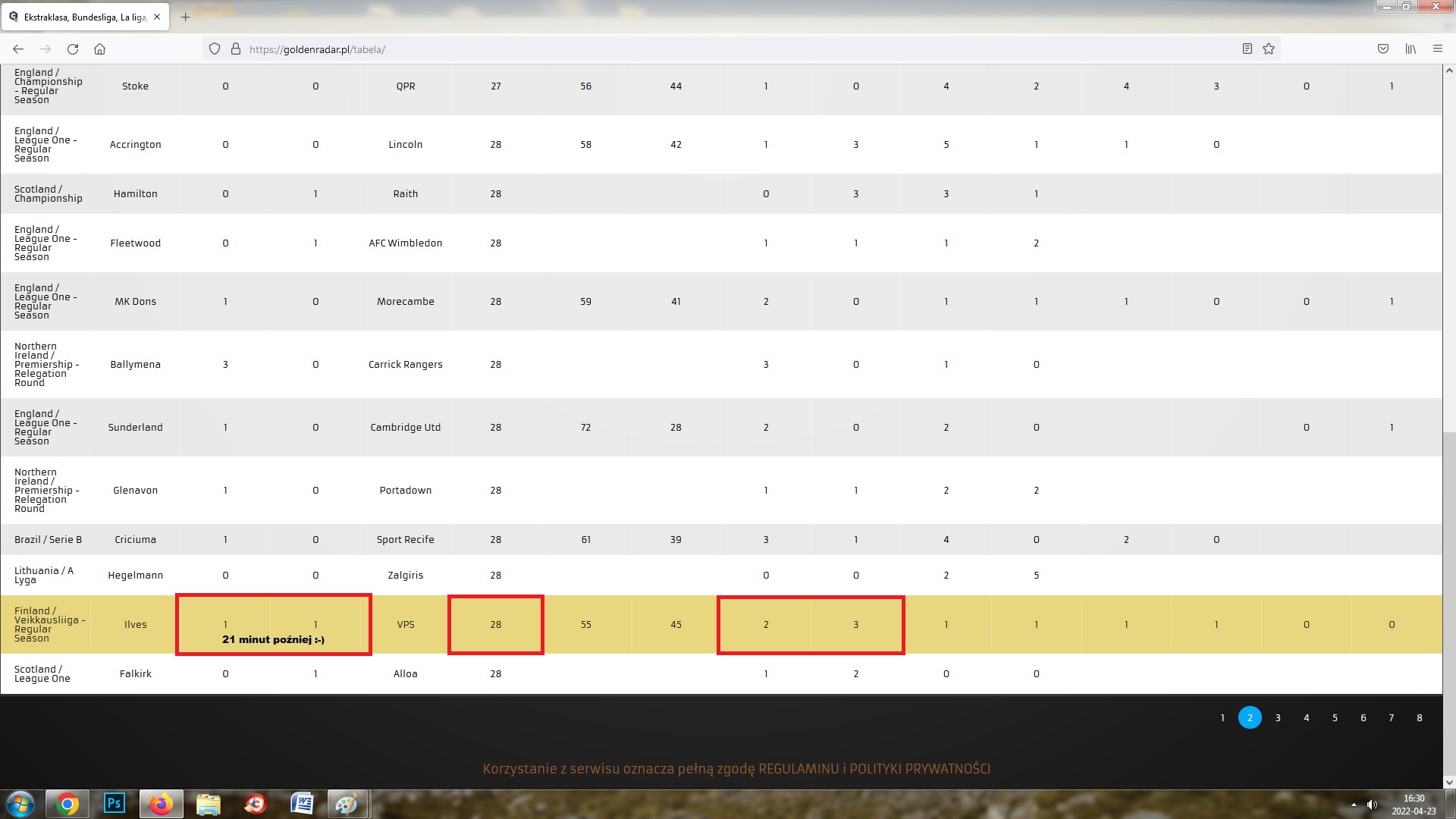View site security padlock information

tap(236, 49)
